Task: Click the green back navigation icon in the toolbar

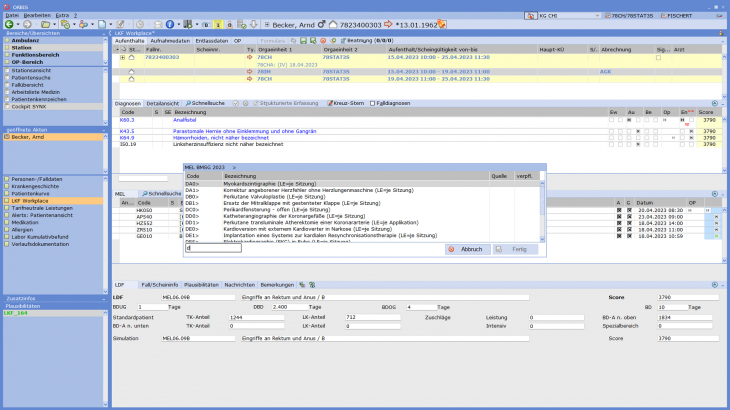Action: click(10, 23)
